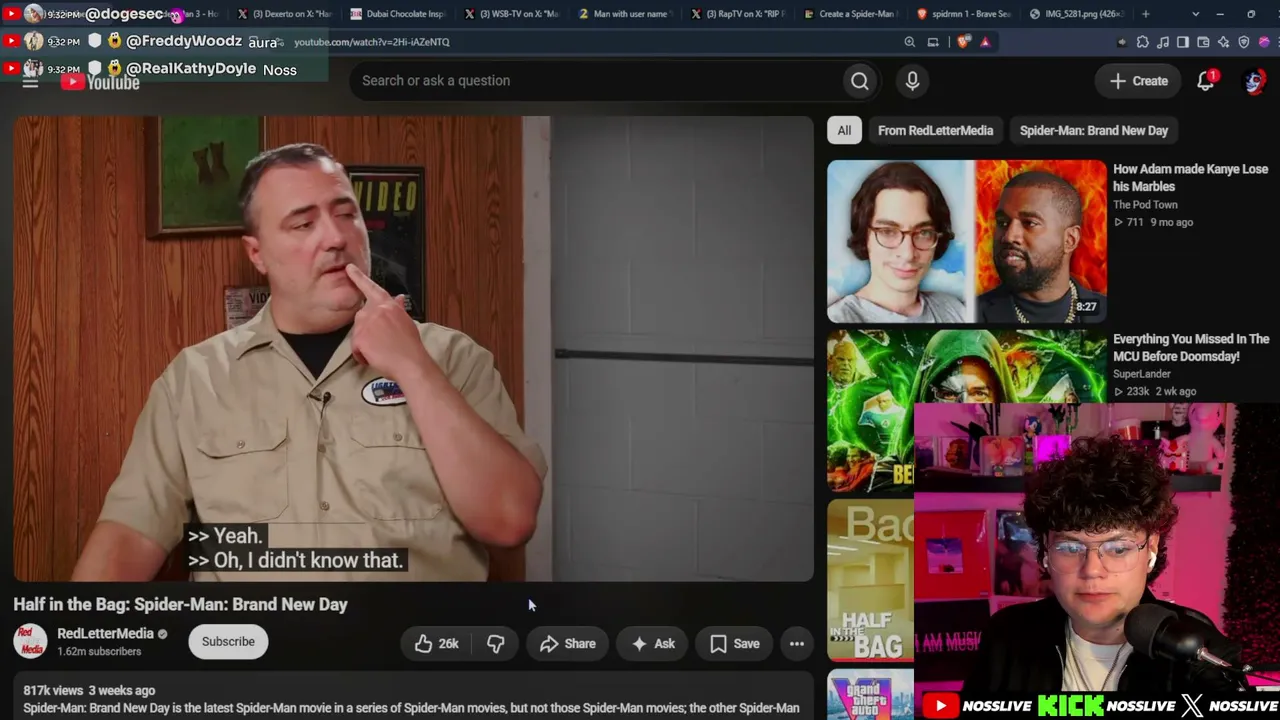The width and height of the screenshot is (1280, 720).
Task: Open the RedLetterMedia channel avatar
Action: (30, 641)
